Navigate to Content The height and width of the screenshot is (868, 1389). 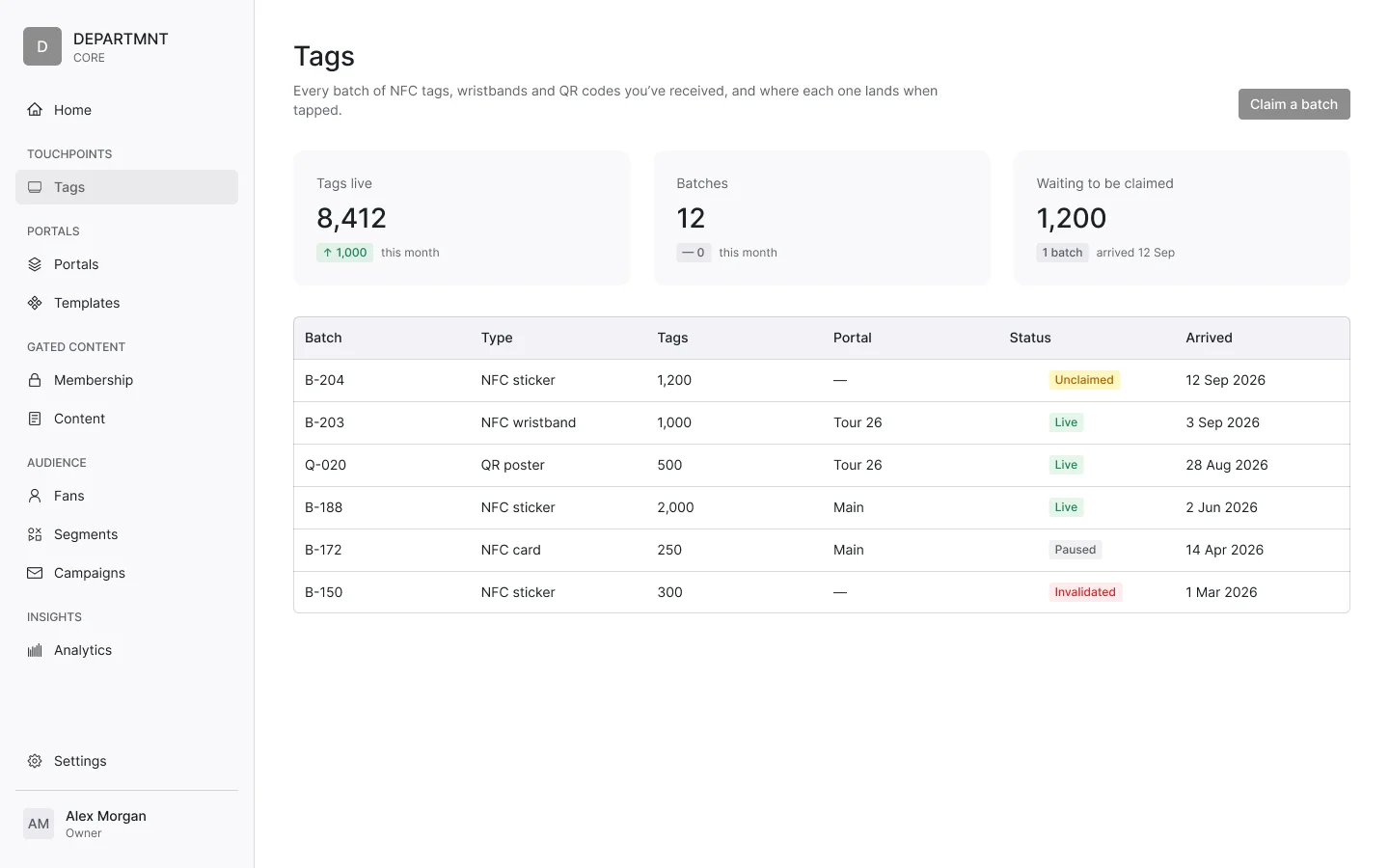pos(126,419)
